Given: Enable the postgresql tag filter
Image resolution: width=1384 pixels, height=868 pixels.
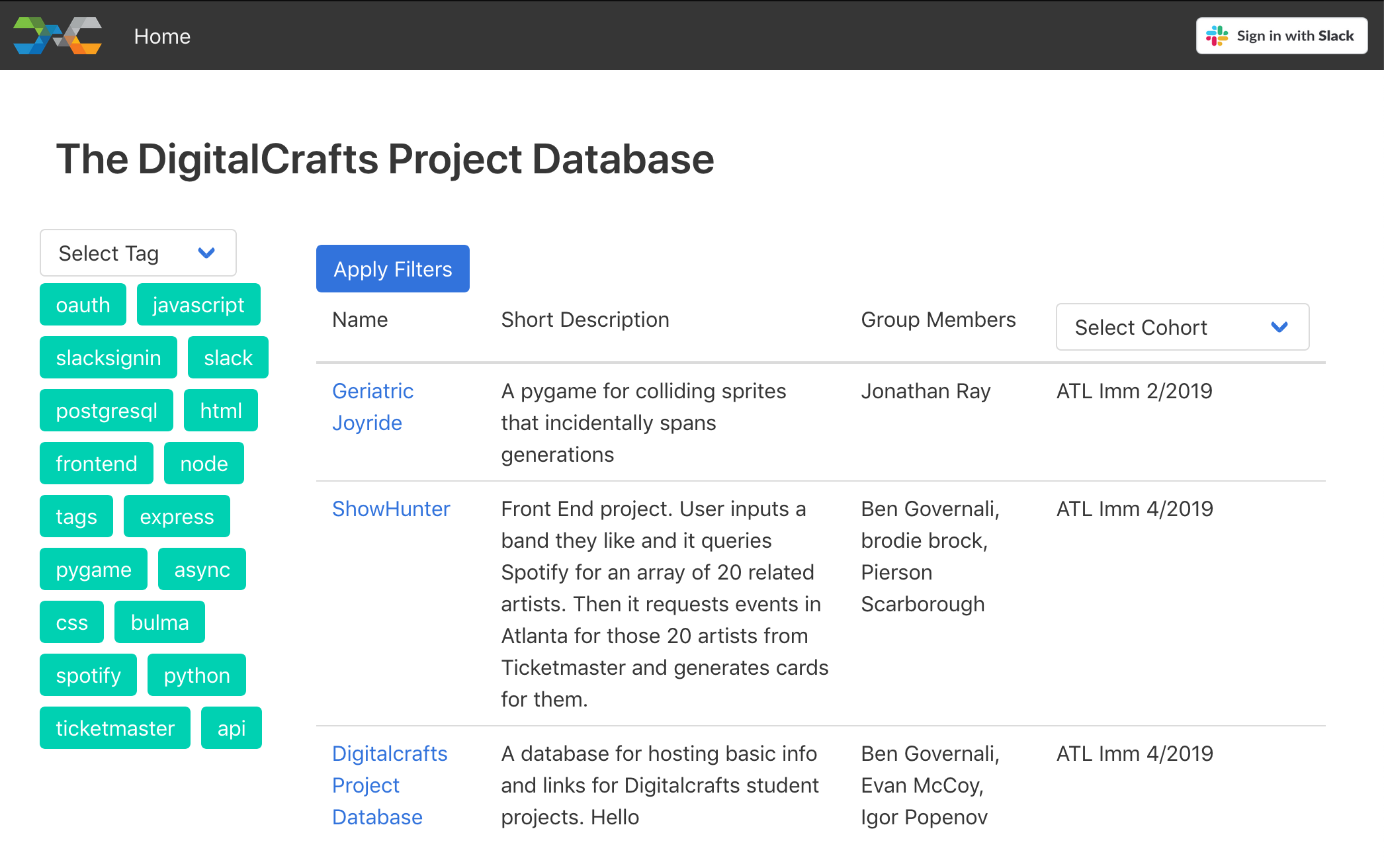Looking at the screenshot, I should [107, 411].
